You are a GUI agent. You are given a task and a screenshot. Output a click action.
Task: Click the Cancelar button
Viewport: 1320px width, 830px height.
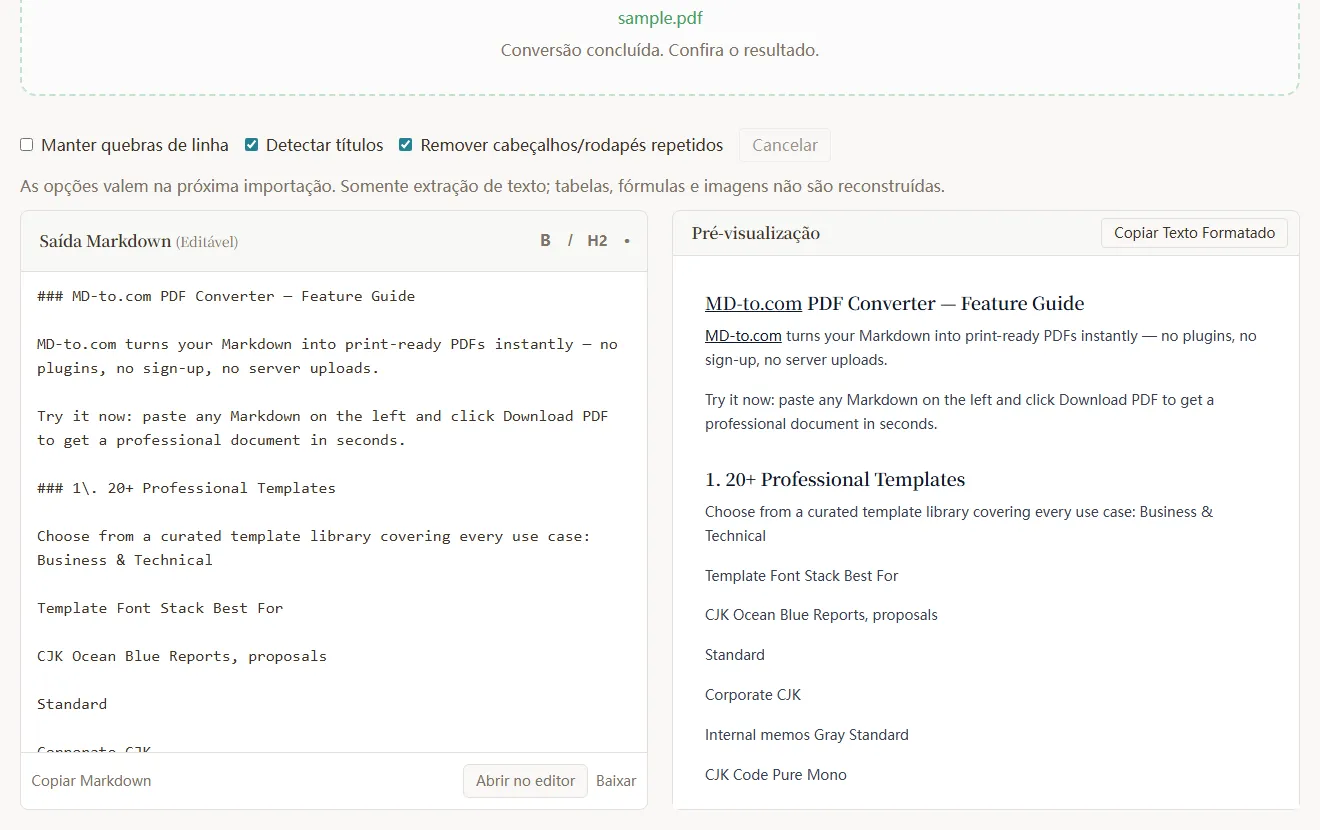pos(785,145)
